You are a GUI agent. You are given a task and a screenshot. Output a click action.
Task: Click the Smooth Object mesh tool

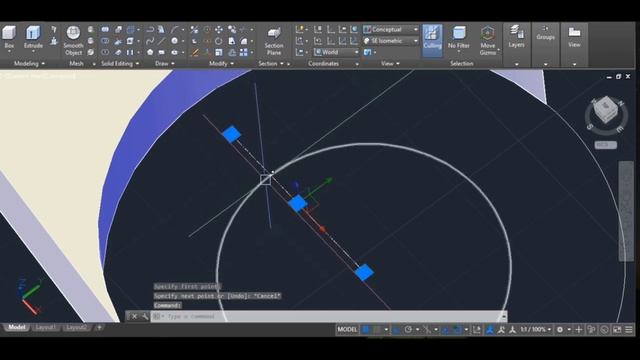coord(73,40)
